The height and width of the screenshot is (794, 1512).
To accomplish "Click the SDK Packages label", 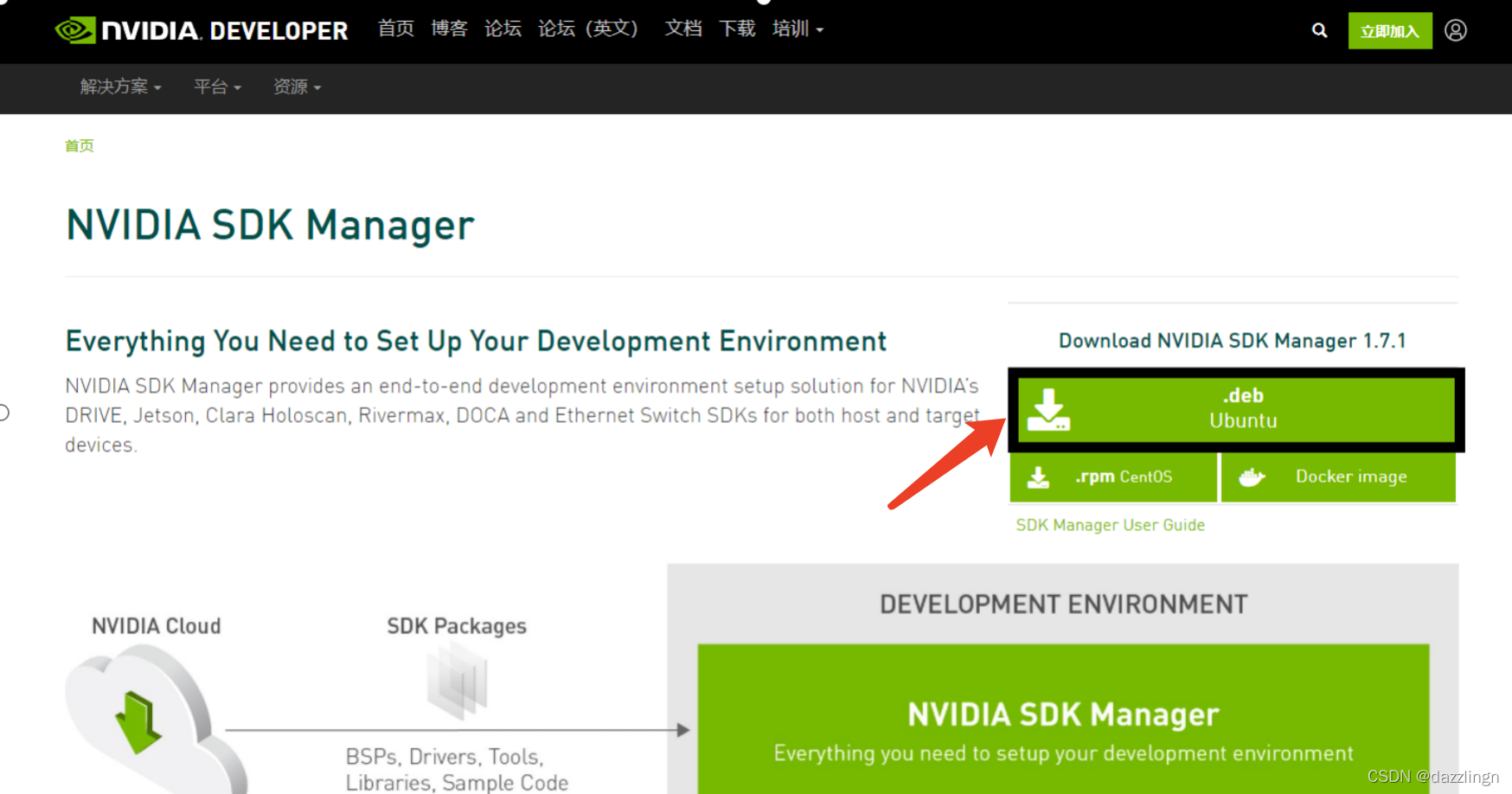I will tap(457, 626).
